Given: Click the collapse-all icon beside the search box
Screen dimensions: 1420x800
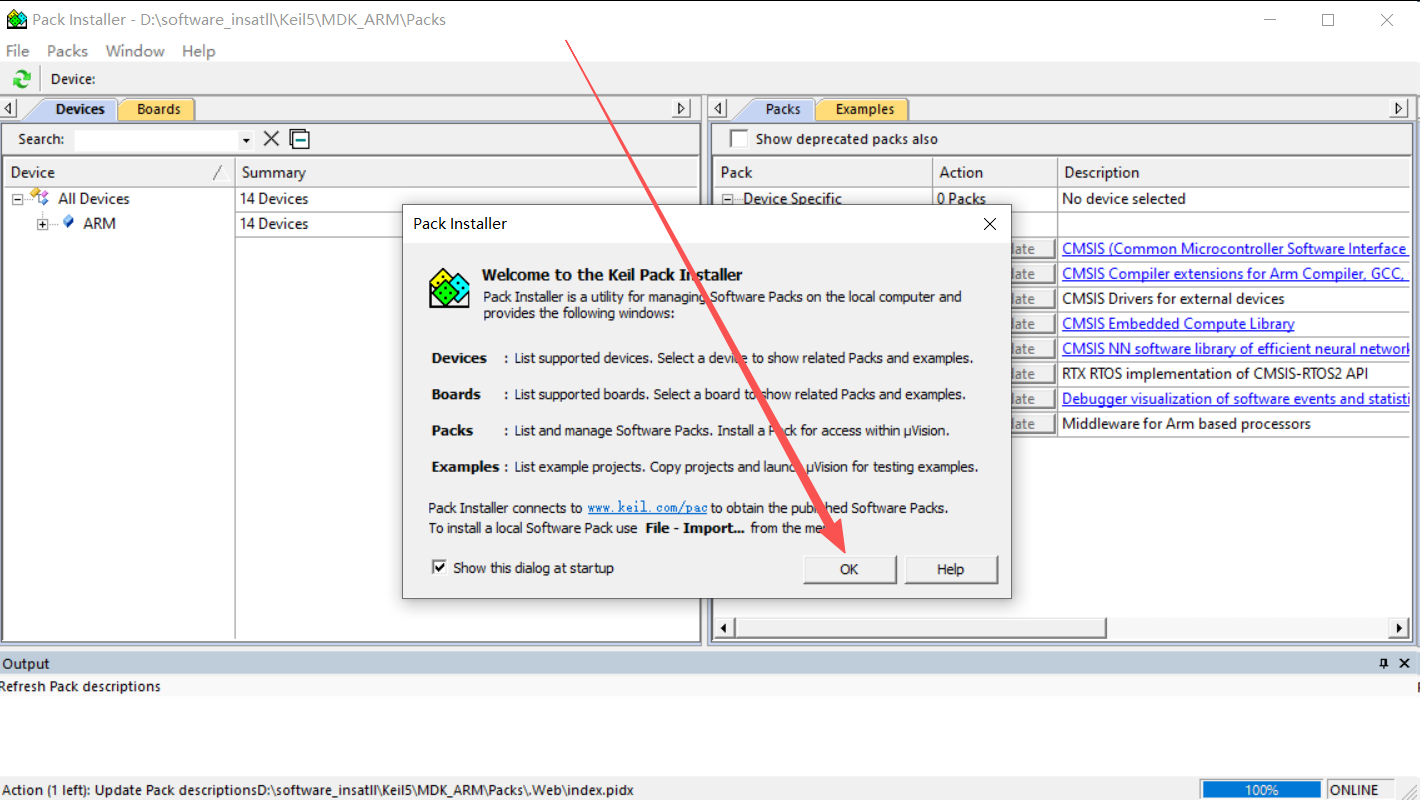Looking at the screenshot, I should [x=299, y=139].
